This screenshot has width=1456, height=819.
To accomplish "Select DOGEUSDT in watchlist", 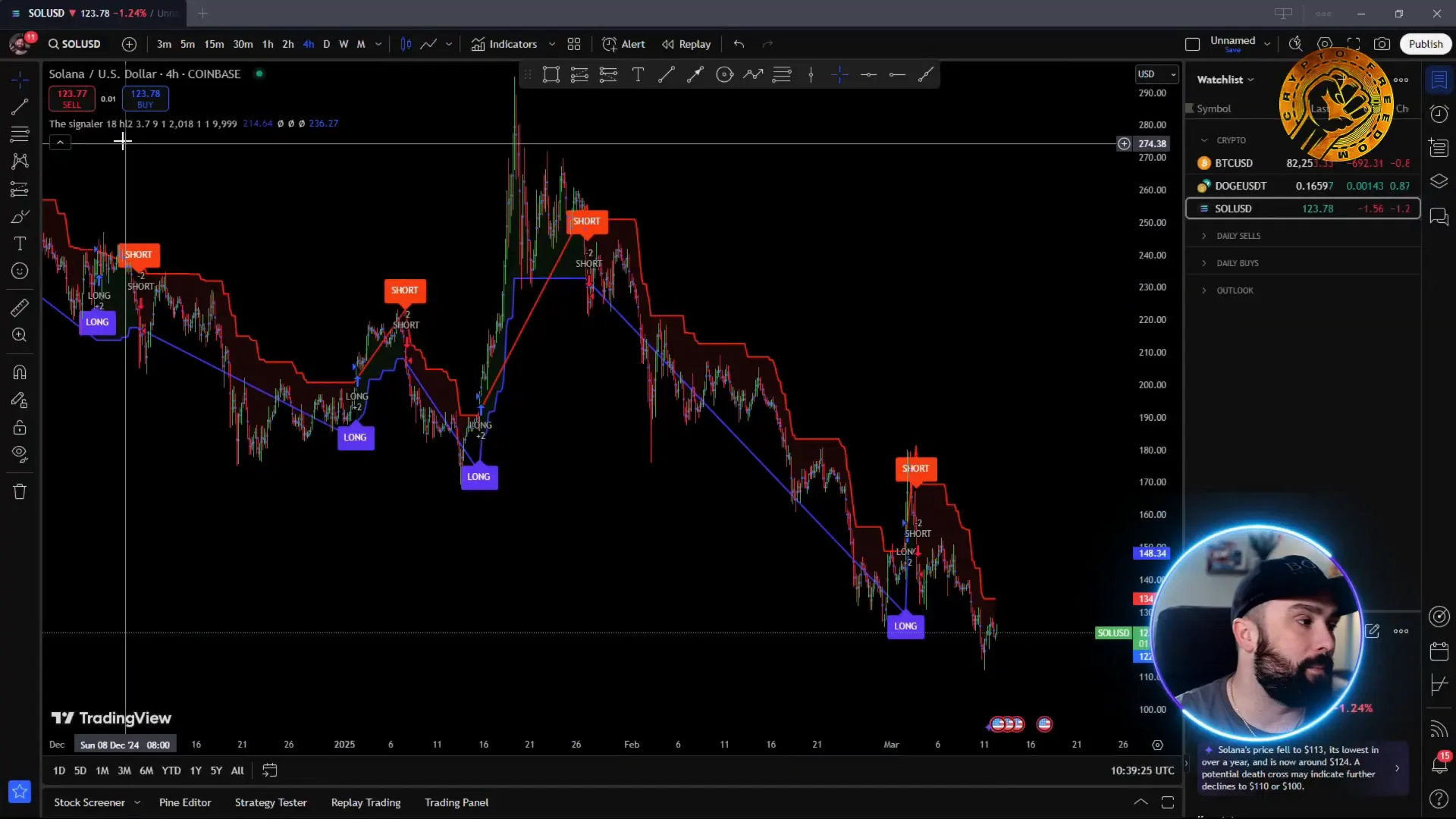I will (1303, 186).
